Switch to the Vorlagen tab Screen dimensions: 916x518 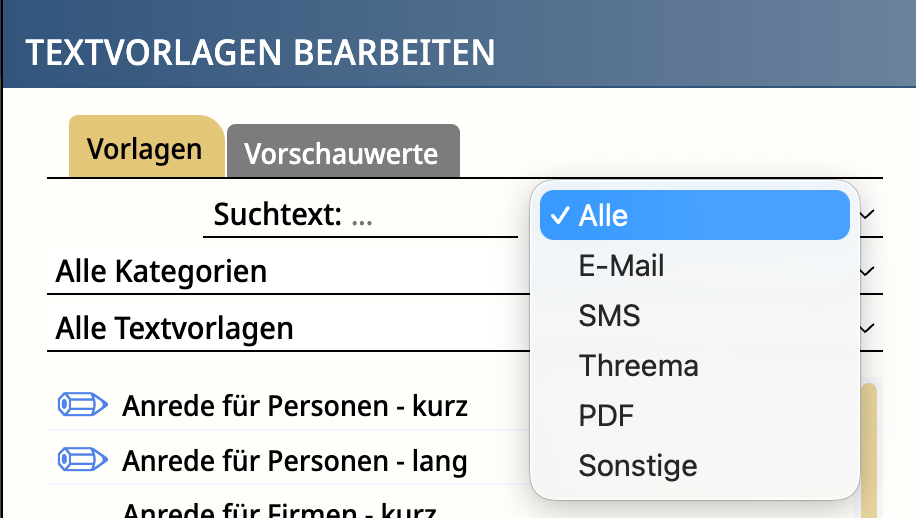[146, 148]
